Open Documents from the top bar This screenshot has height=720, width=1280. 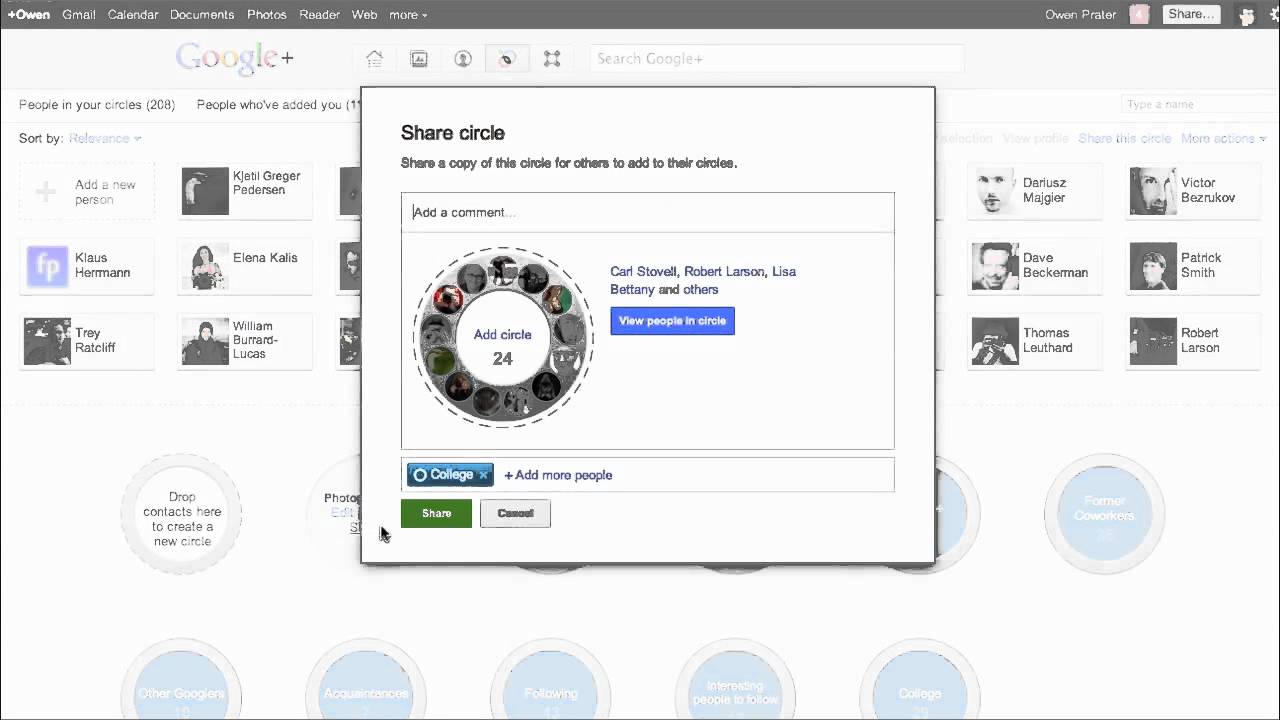(202, 15)
